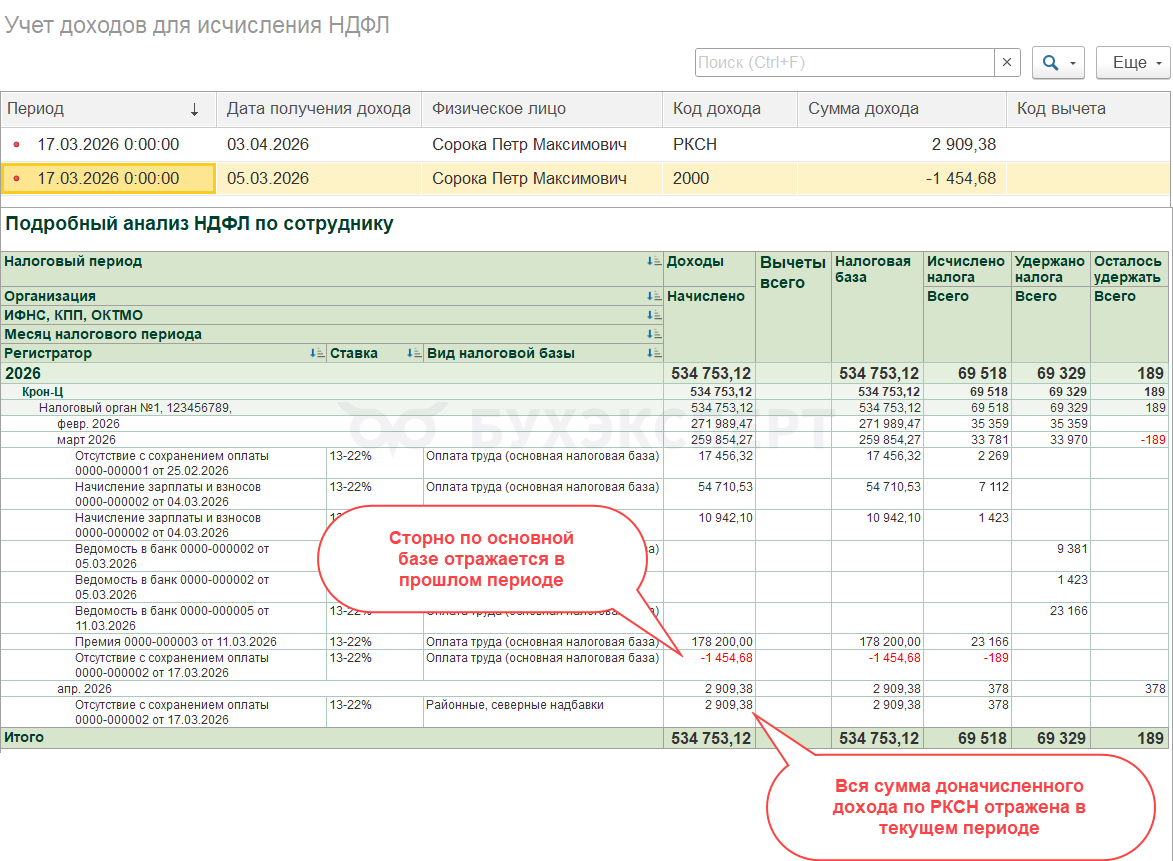Open the magnifier search dropdown

point(1057,62)
